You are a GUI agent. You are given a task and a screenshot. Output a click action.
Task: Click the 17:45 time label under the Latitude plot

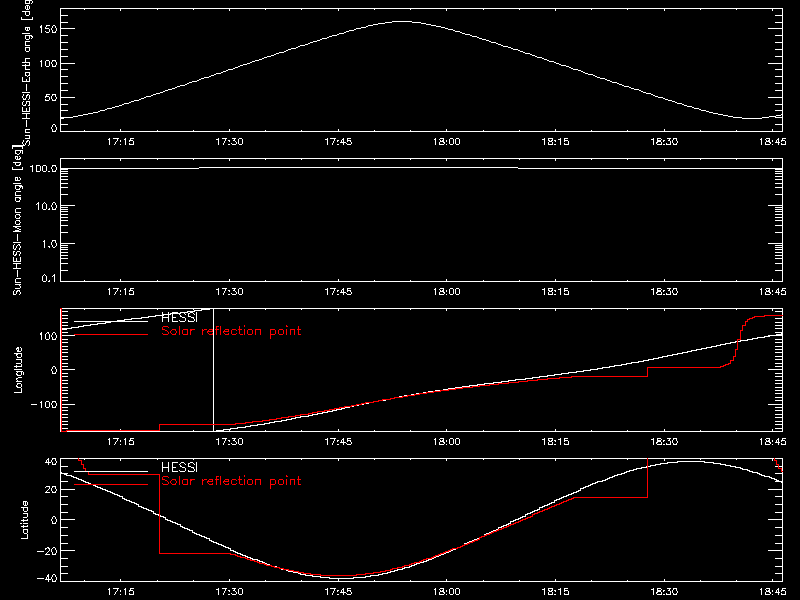pos(338,592)
